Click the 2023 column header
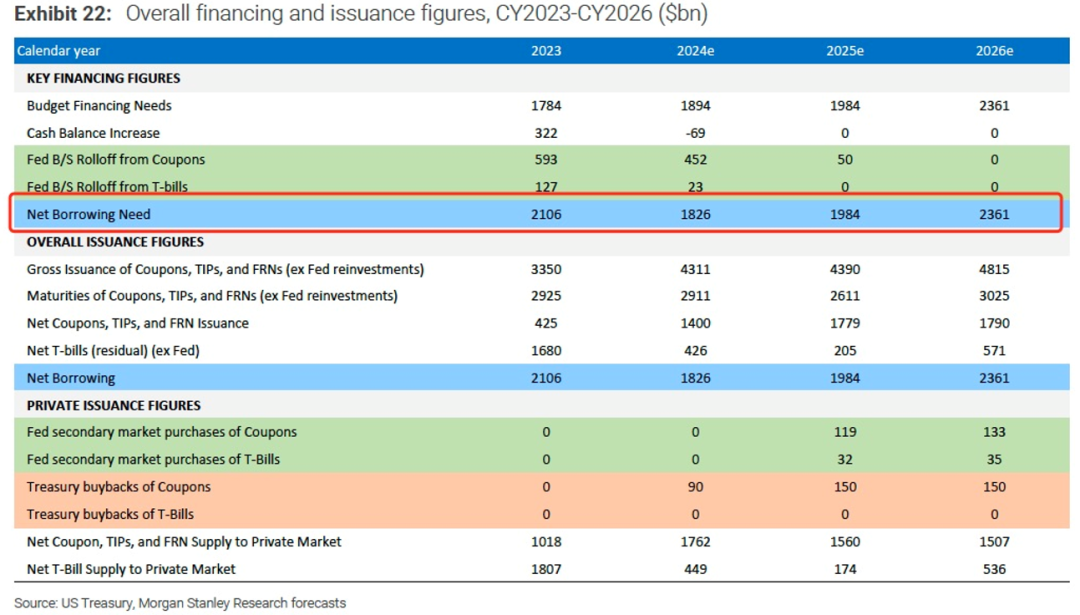The width and height of the screenshot is (1080, 615). tap(546, 51)
